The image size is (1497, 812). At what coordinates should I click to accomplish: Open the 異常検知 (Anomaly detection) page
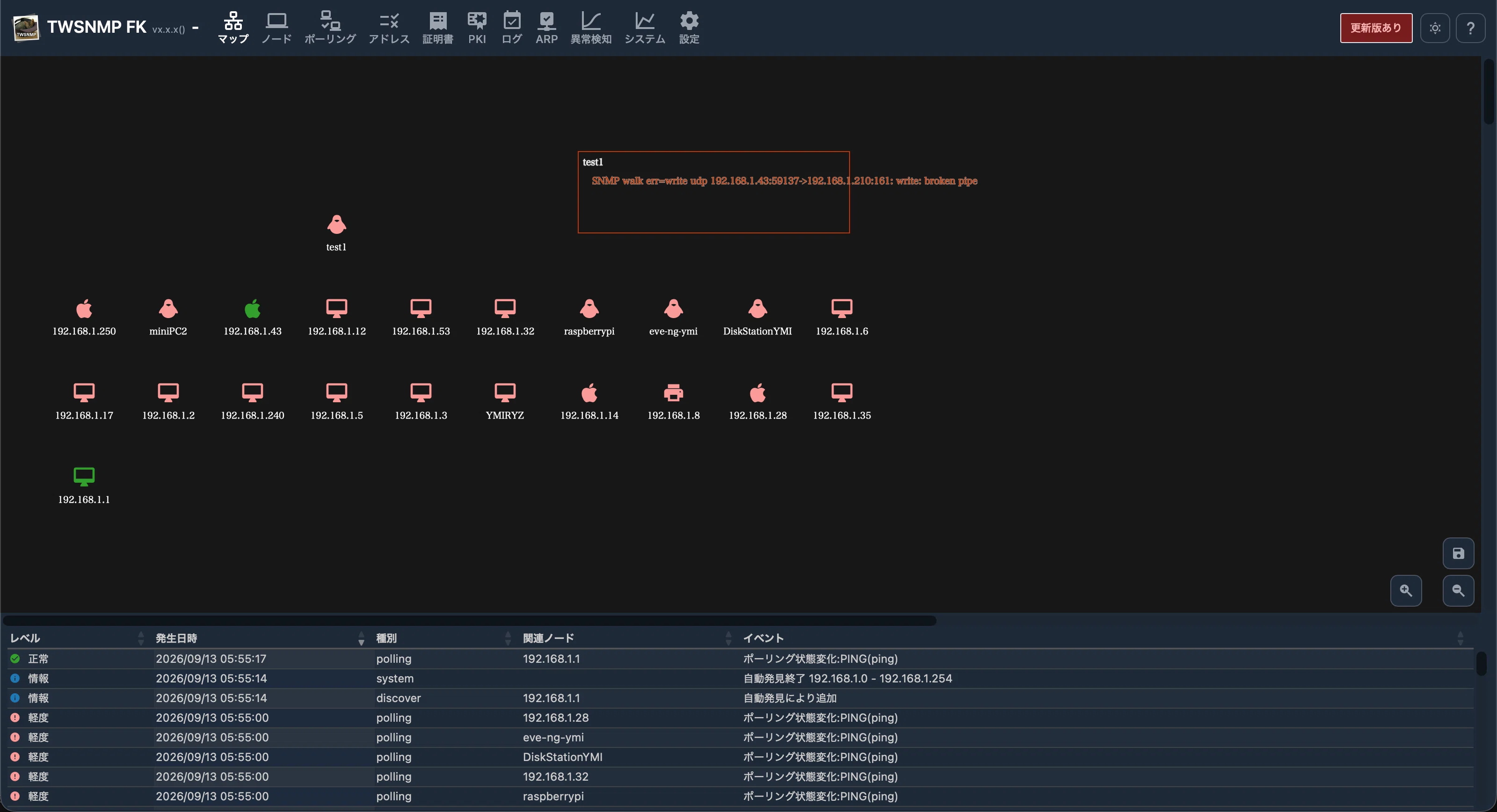tap(591, 27)
